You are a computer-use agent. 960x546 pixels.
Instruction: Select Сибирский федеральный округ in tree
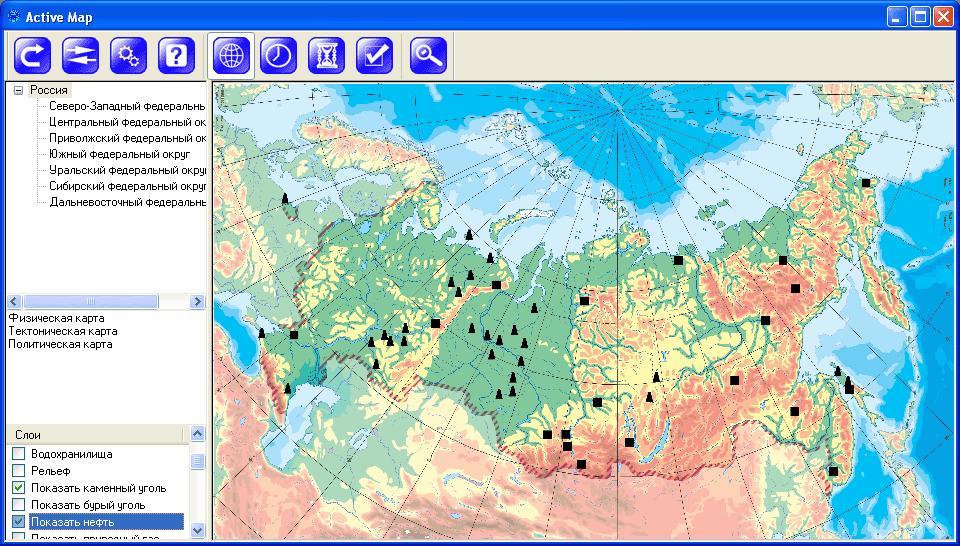click(126, 186)
